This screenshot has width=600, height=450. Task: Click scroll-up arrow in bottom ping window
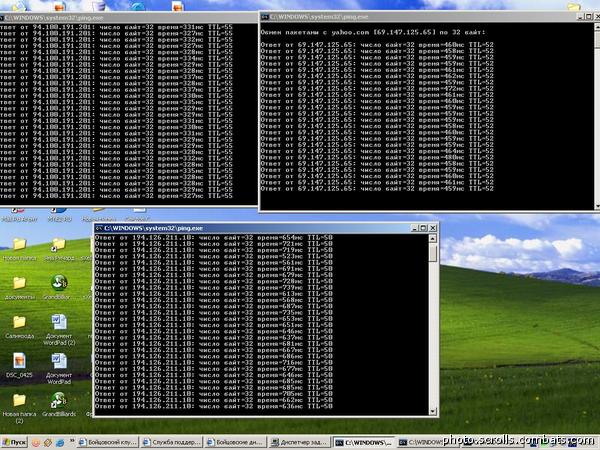(x=433, y=238)
